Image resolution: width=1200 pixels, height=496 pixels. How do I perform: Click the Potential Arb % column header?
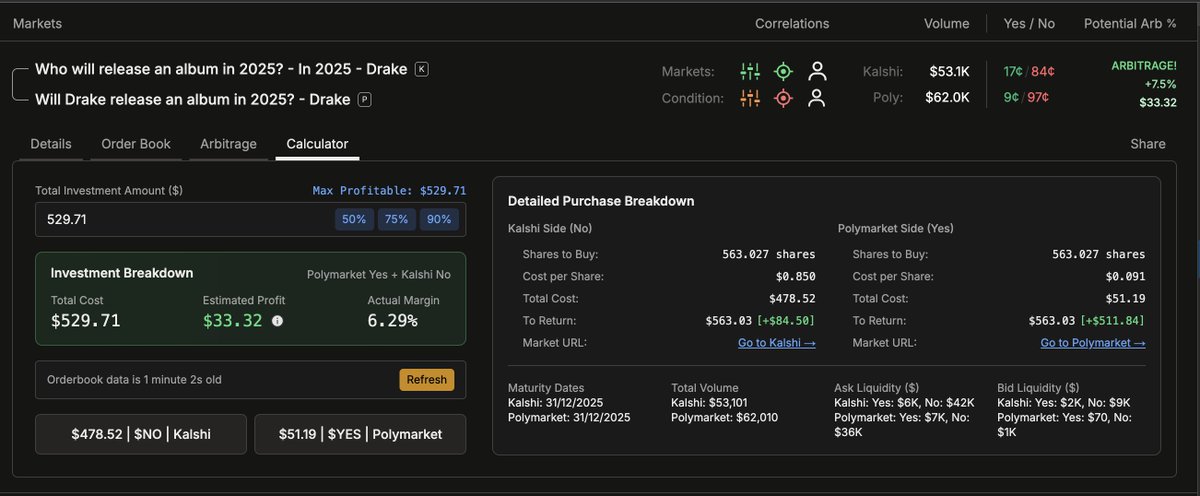pyautogui.click(x=1130, y=23)
